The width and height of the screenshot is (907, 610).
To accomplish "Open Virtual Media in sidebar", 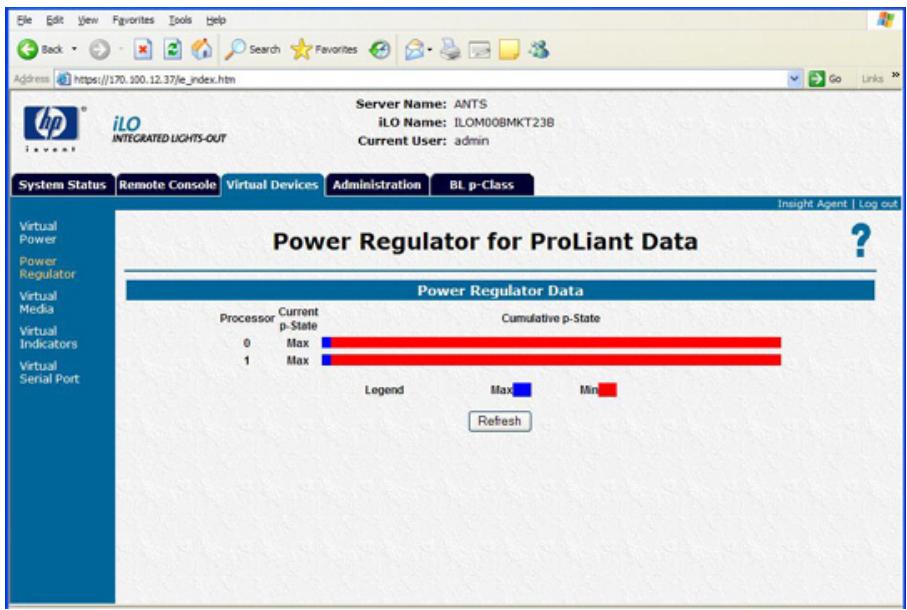I will point(38,302).
